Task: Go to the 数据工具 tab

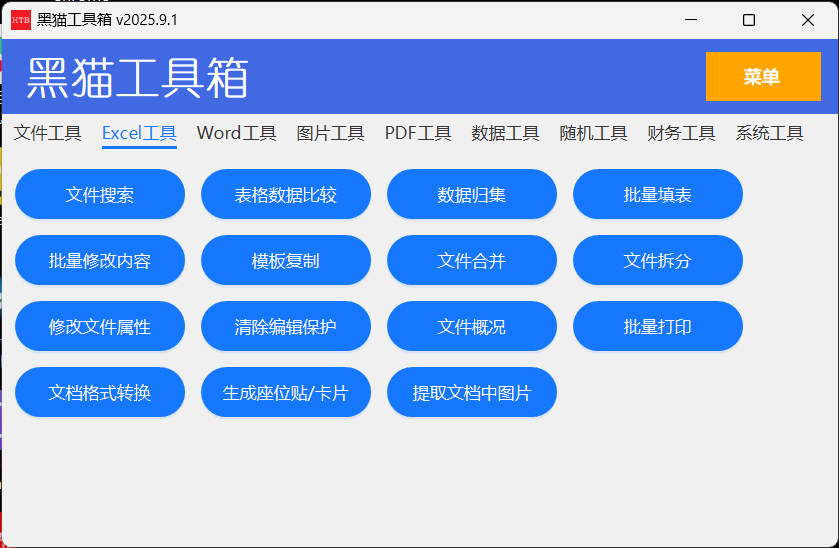Action: point(505,133)
